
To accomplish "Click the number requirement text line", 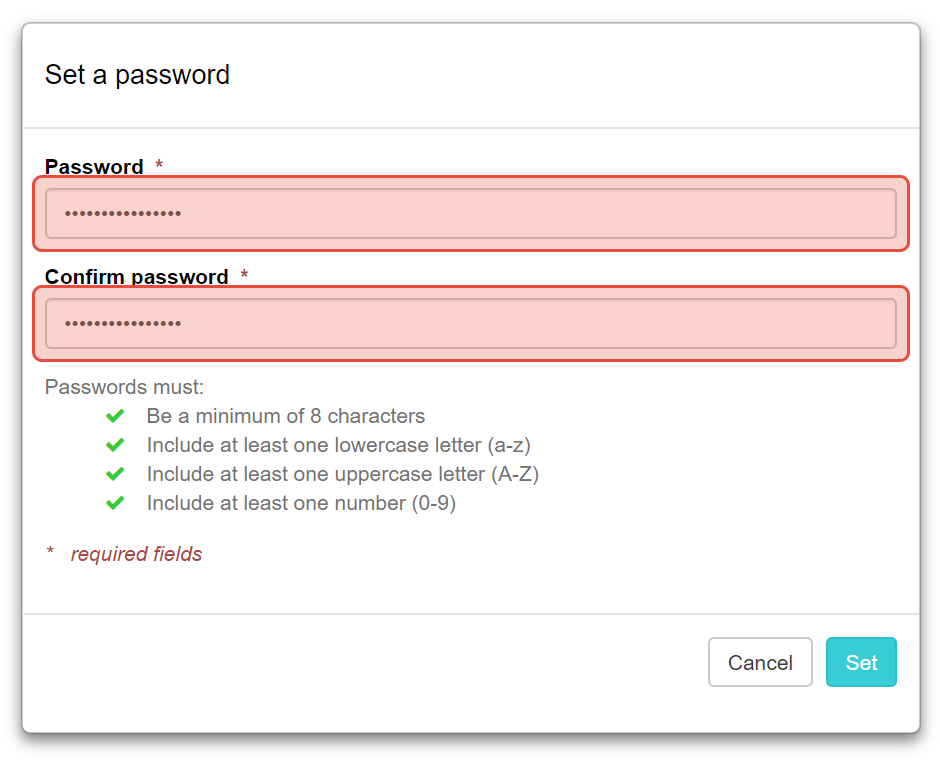I will 302,503.
